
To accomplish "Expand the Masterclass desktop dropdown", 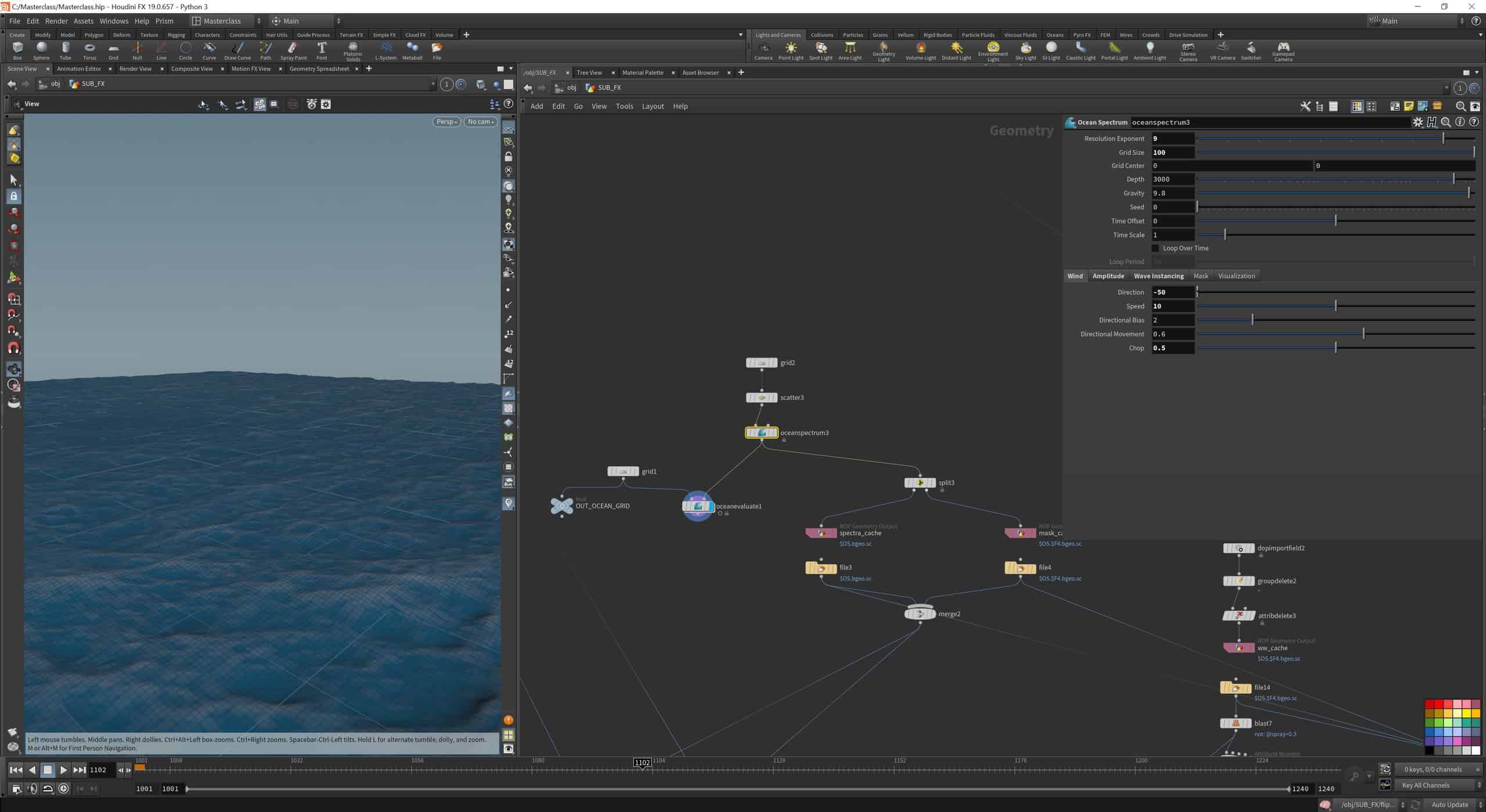I will (228, 21).
